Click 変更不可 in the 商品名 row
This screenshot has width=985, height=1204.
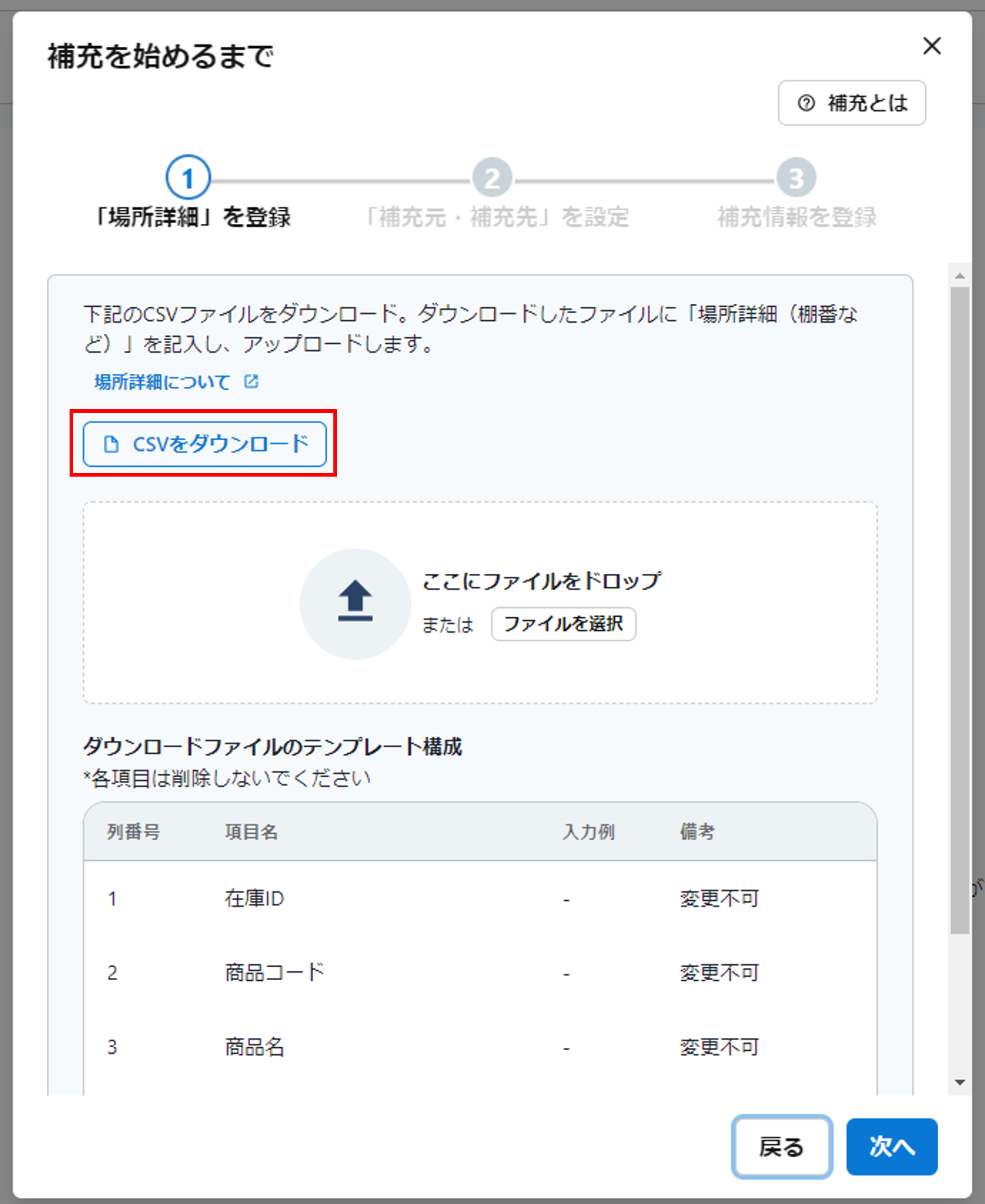click(x=719, y=1047)
